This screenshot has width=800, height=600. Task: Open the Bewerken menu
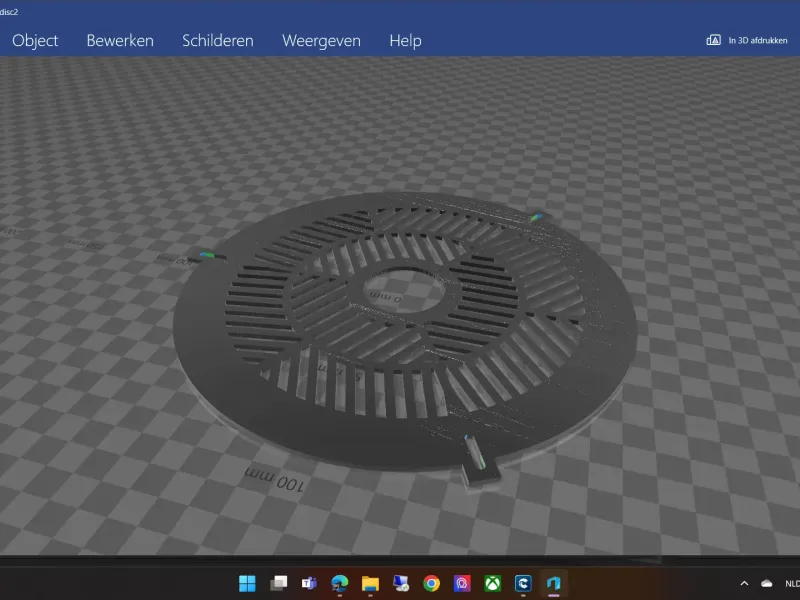120,40
